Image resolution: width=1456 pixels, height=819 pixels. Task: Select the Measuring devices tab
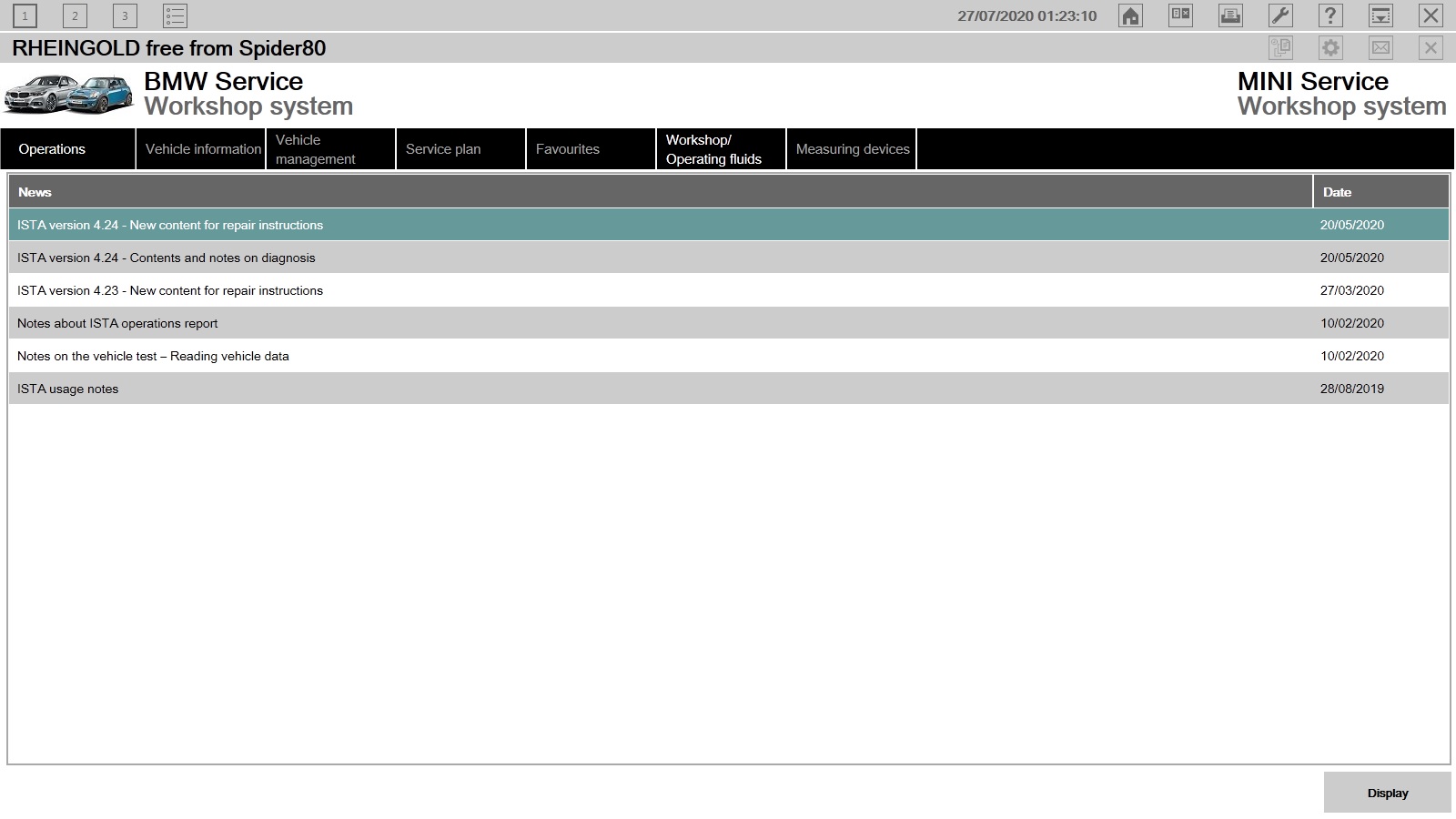tap(852, 149)
